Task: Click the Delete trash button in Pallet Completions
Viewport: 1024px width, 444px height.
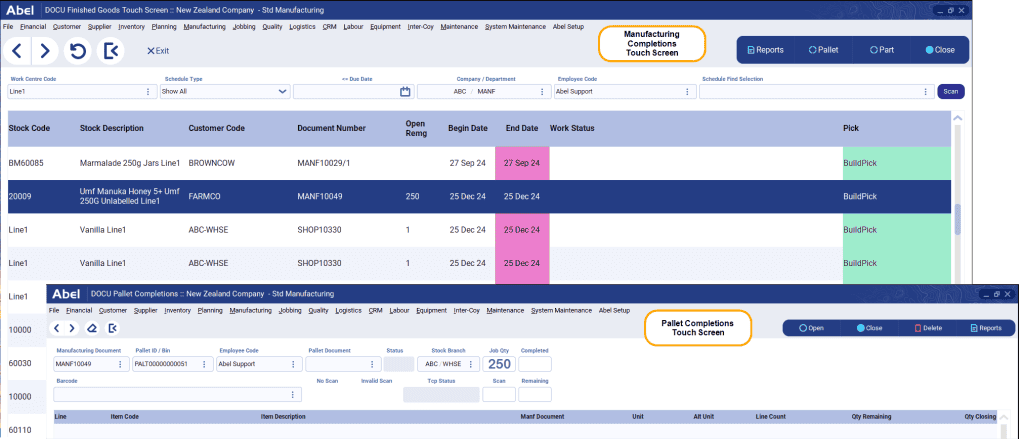Action: tap(927, 327)
